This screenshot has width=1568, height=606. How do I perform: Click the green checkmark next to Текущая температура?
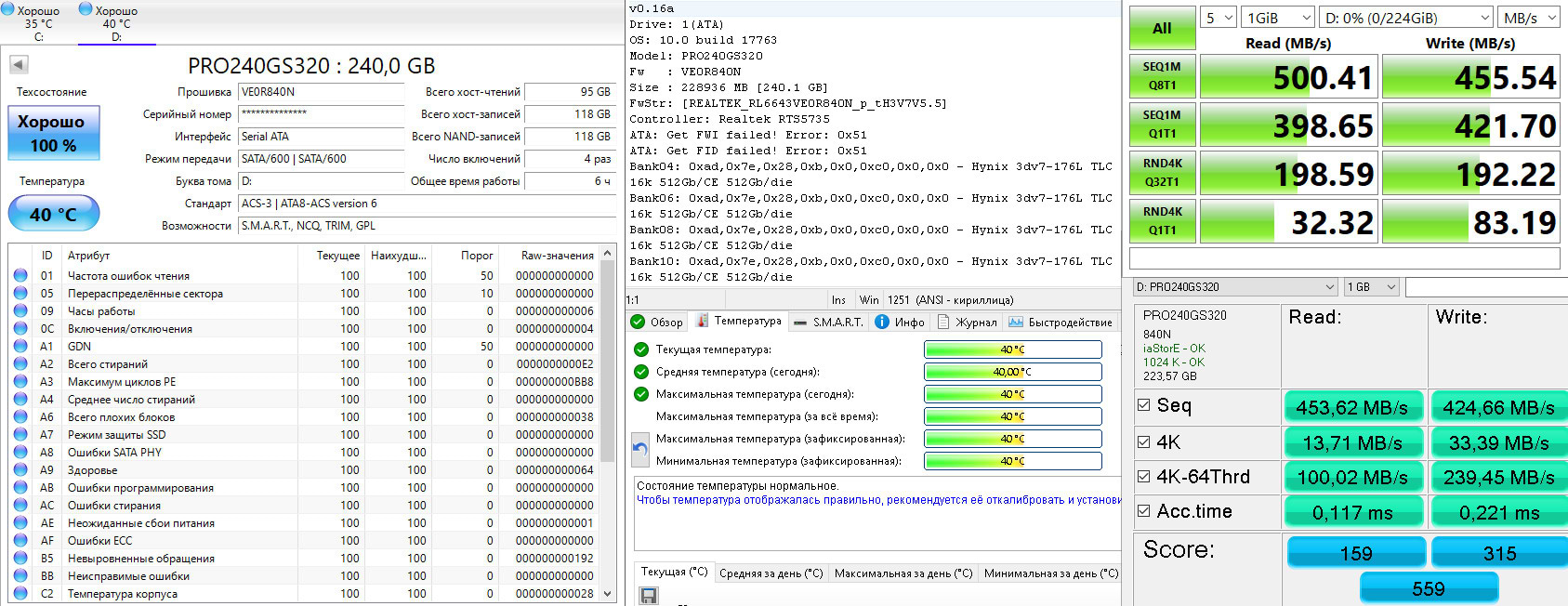pyautogui.click(x=640, y=349)
